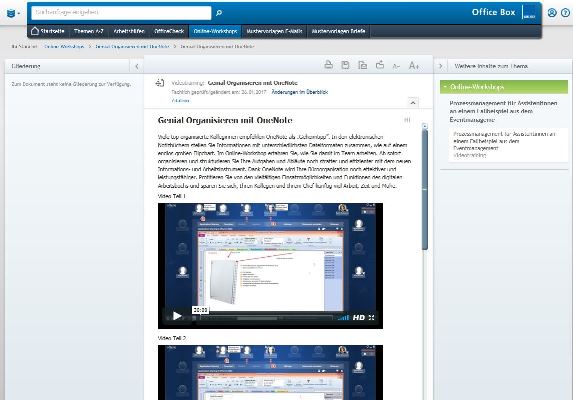The width and height of the screenshot is (573, 400).
Task: Click the second breadcrumb Genial Organisieren mit OneNote
Action: pos(132,46)
